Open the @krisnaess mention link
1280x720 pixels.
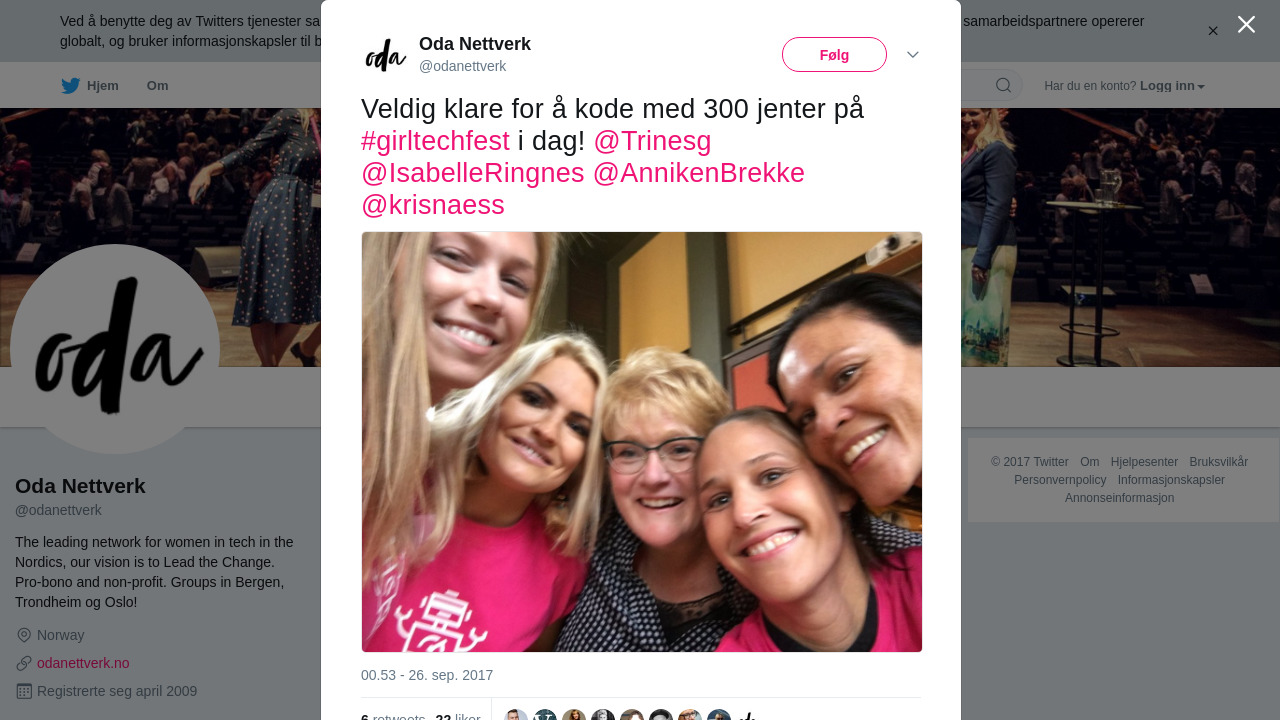(433, 205)
